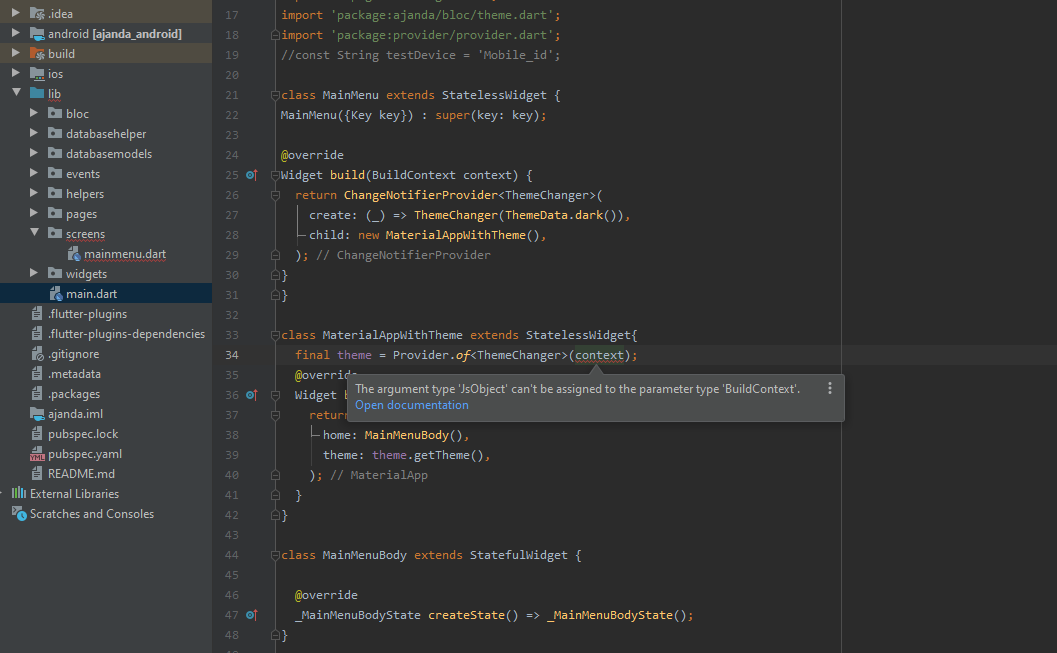Click the Scratches and Consoles icon
1057x653 pixels.
pos(19,513)
